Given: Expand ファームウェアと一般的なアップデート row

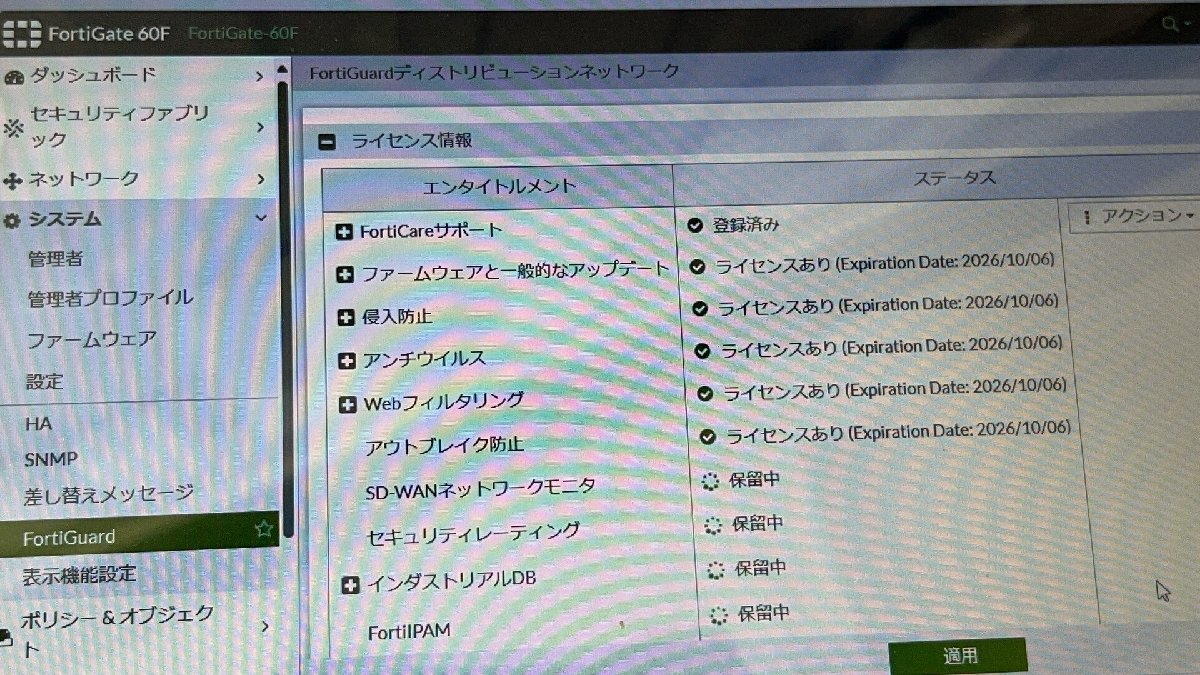Looking at the screenshot, I should click(345, 274).
